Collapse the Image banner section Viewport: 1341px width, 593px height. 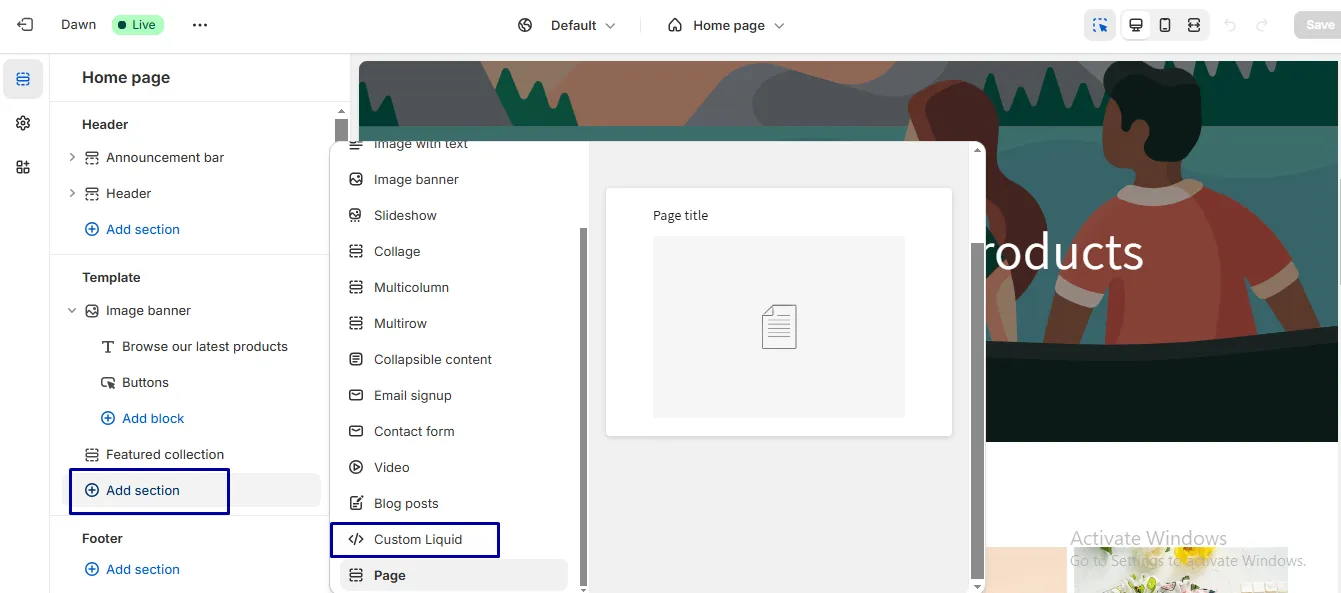point(72,310)
